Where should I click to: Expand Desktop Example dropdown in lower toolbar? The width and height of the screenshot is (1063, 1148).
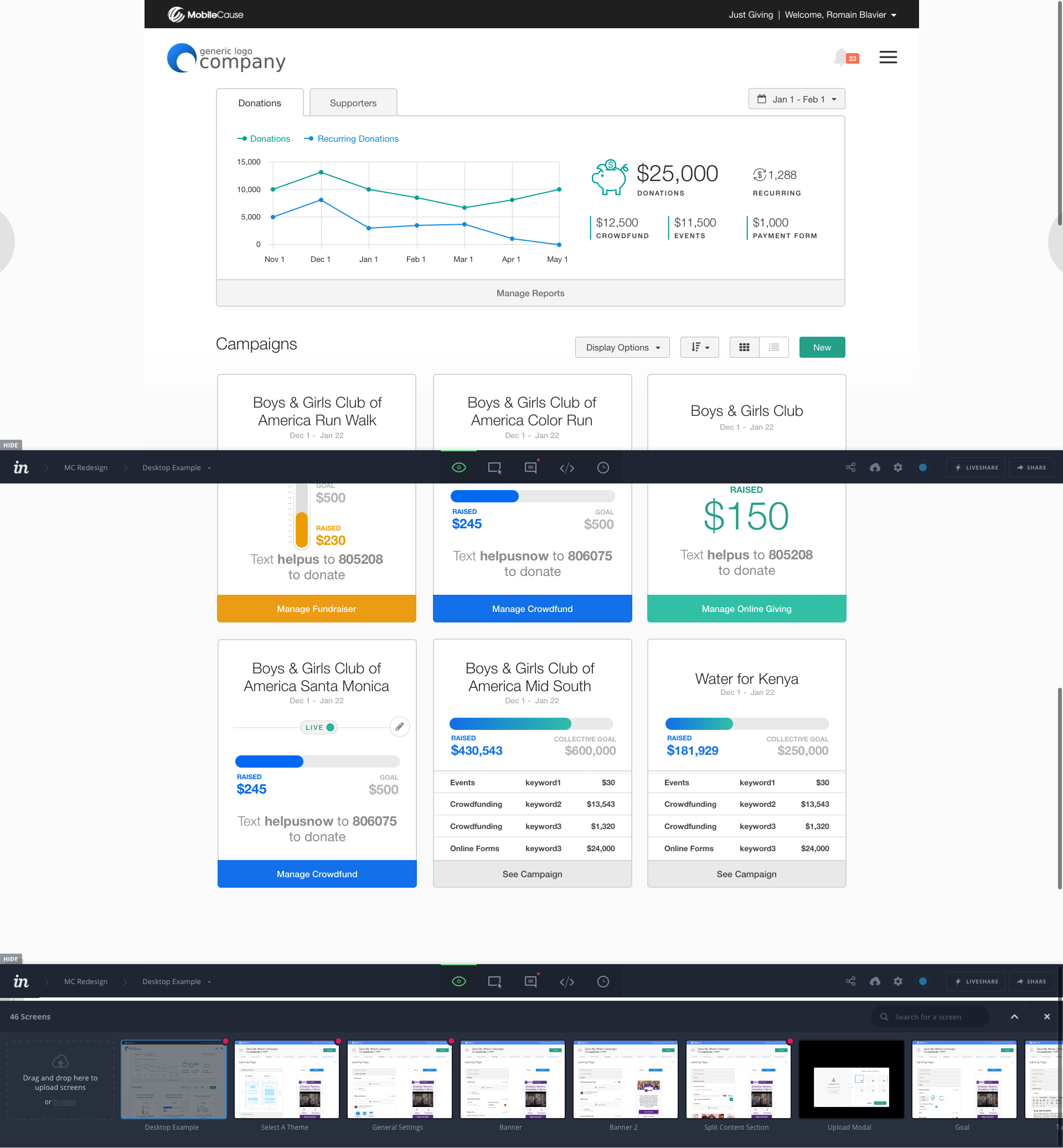tap(177, 981)
